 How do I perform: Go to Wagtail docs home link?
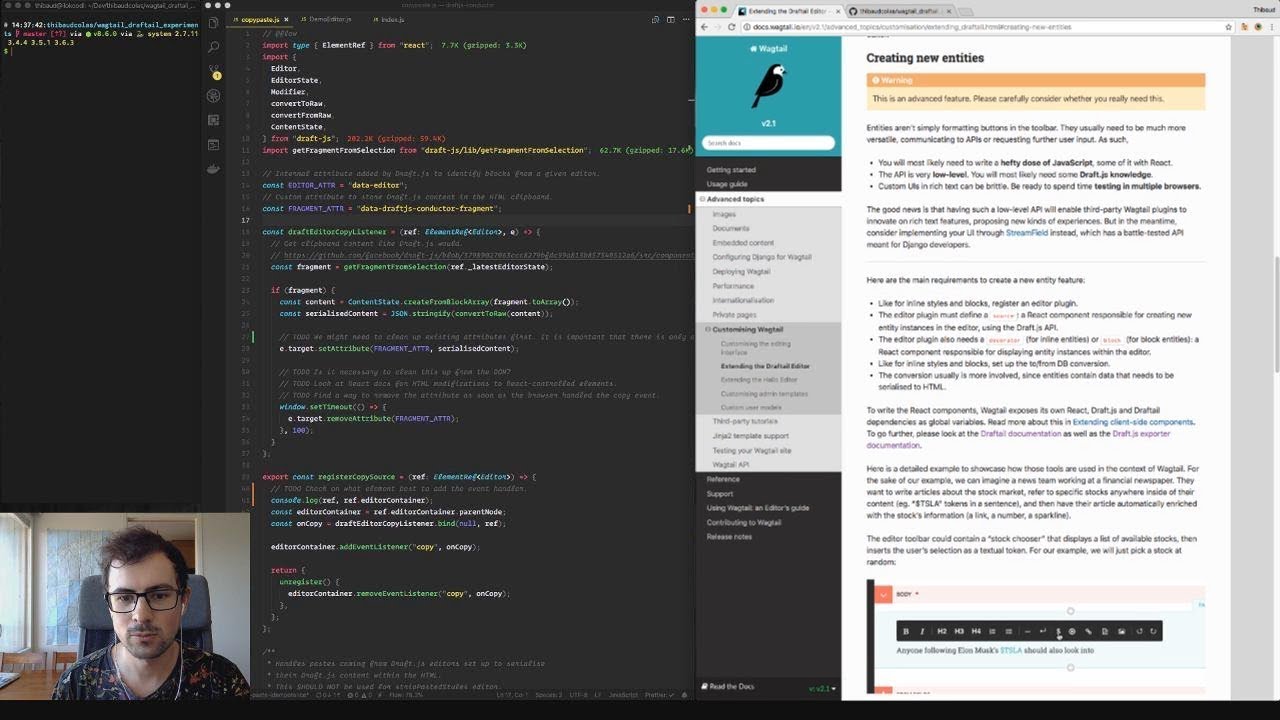(768, 48)
